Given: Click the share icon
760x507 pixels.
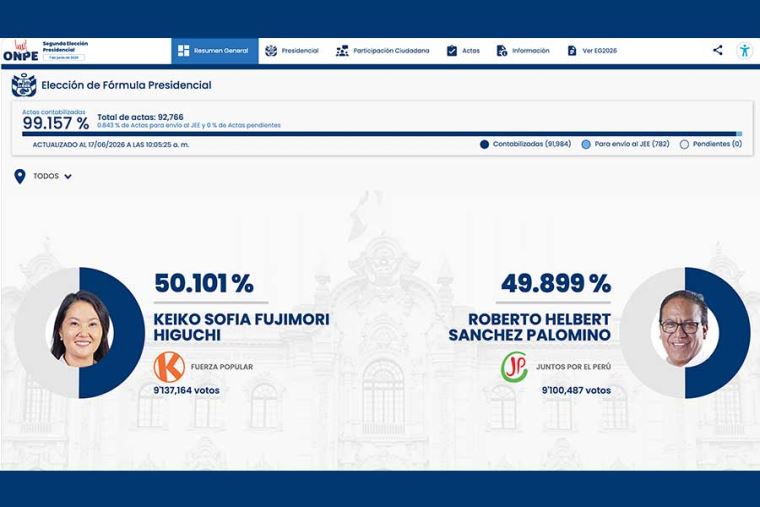Looking at the screenshot, I should tap(718, 50).
